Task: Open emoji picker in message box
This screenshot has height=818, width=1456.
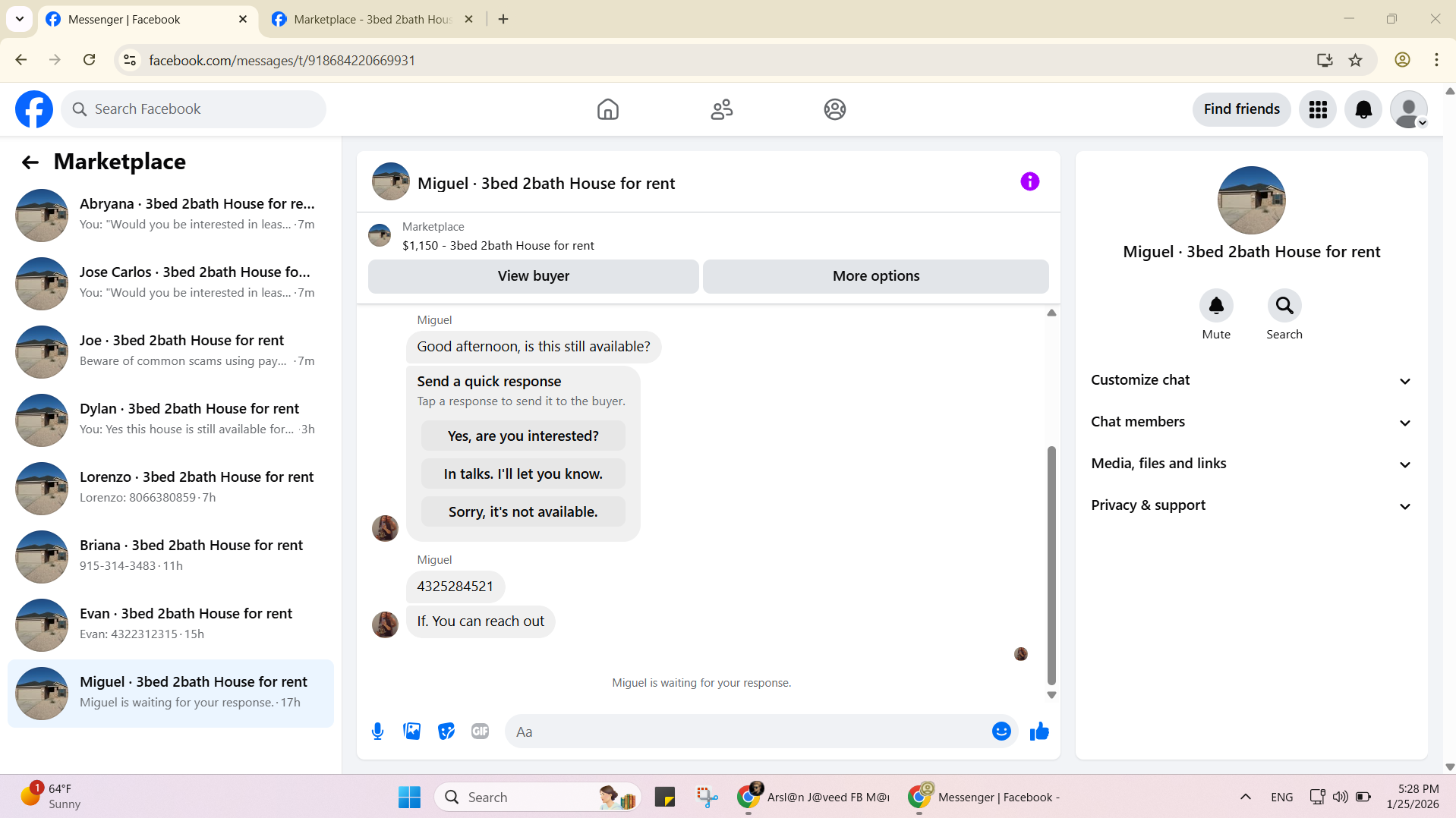Action: pyautogui.click(x=1001, y=731)
